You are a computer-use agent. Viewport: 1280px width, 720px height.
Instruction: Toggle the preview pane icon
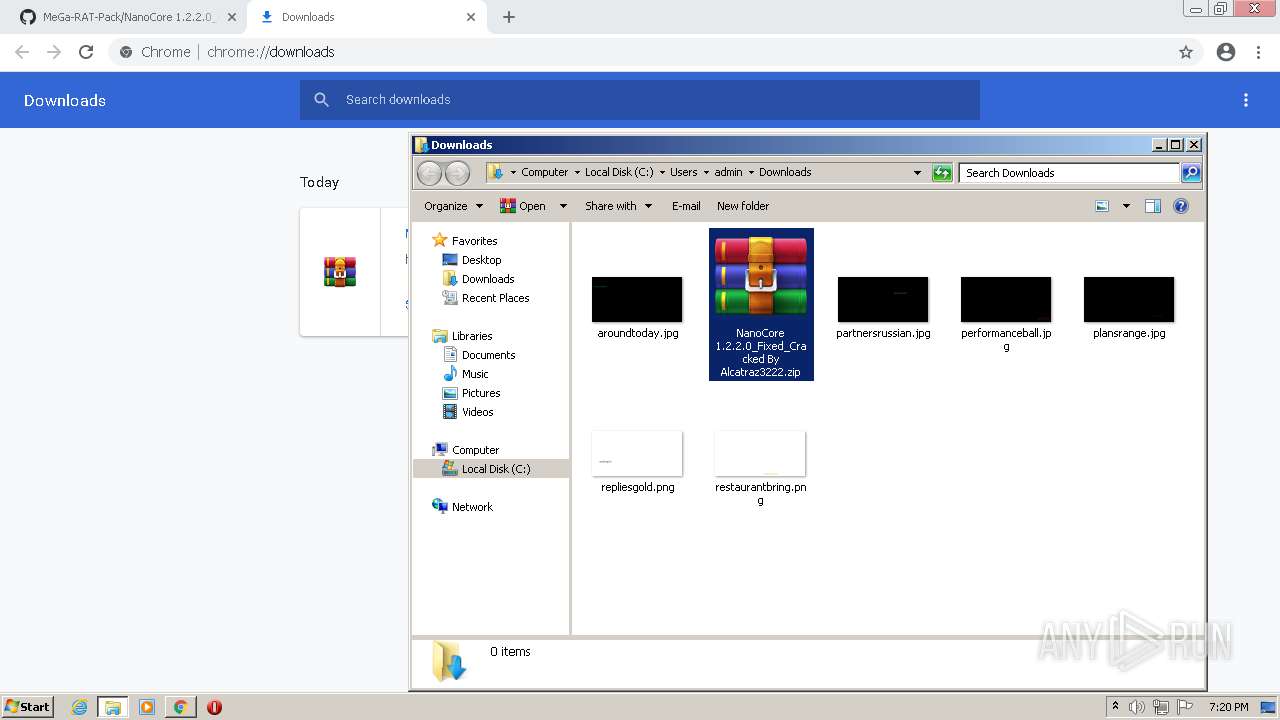tap(1153, 206)
